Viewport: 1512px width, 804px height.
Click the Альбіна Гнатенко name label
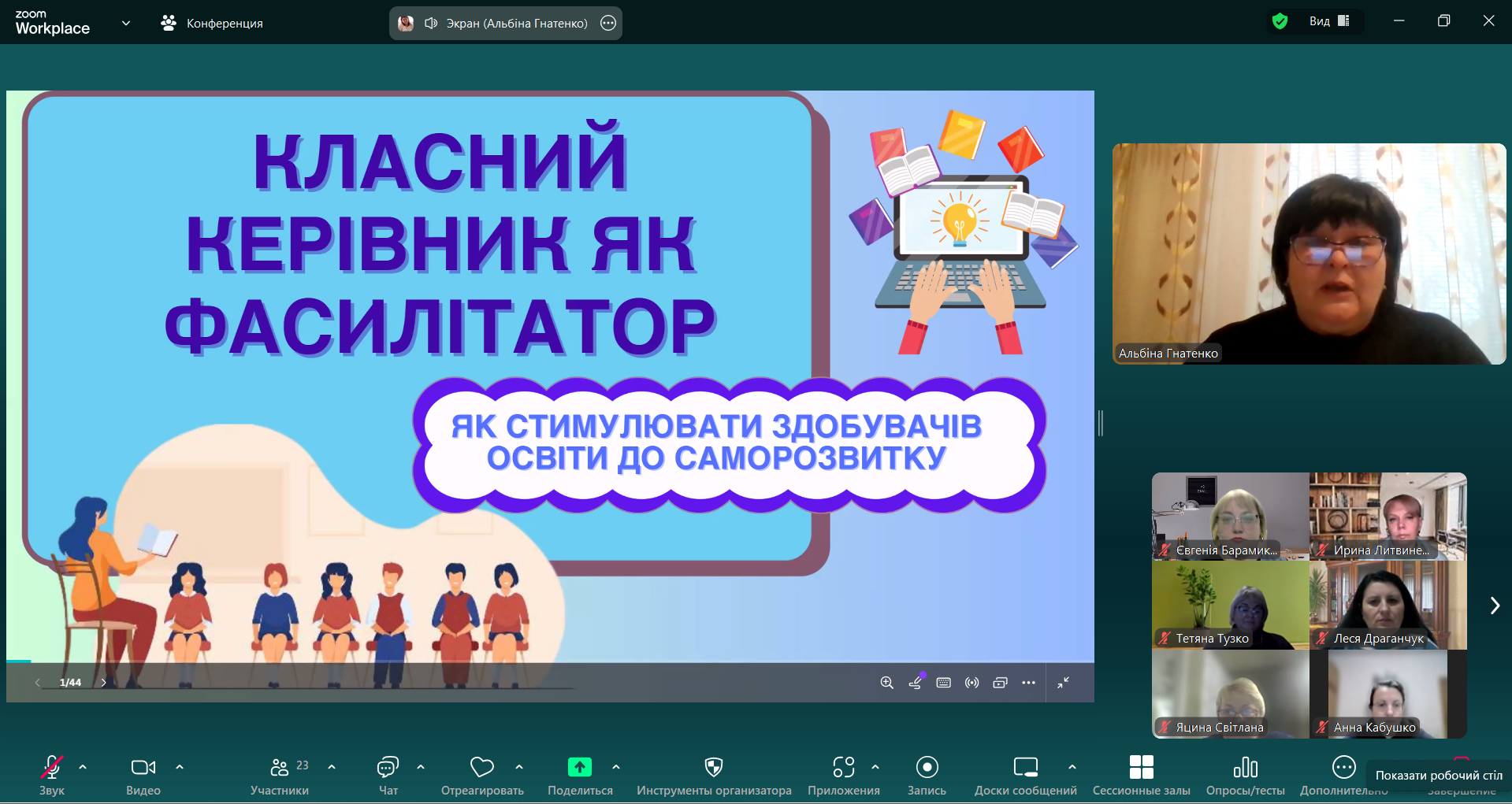[x=1168, y=354]
